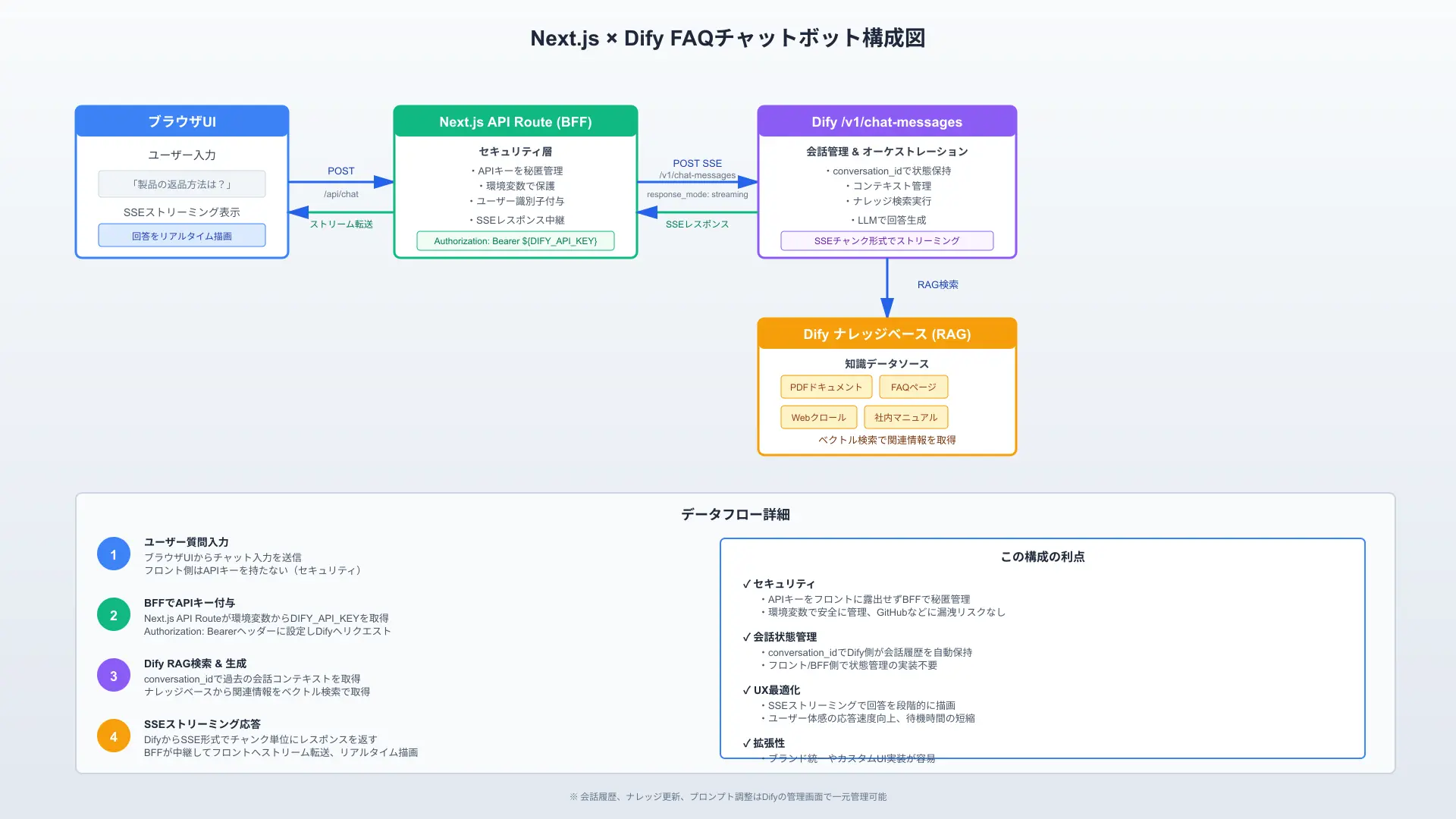Click the SSEストリーミング表示 text
Image resolution: width=1456 pixels, height=819 pixels.
[x=182, y=212]
